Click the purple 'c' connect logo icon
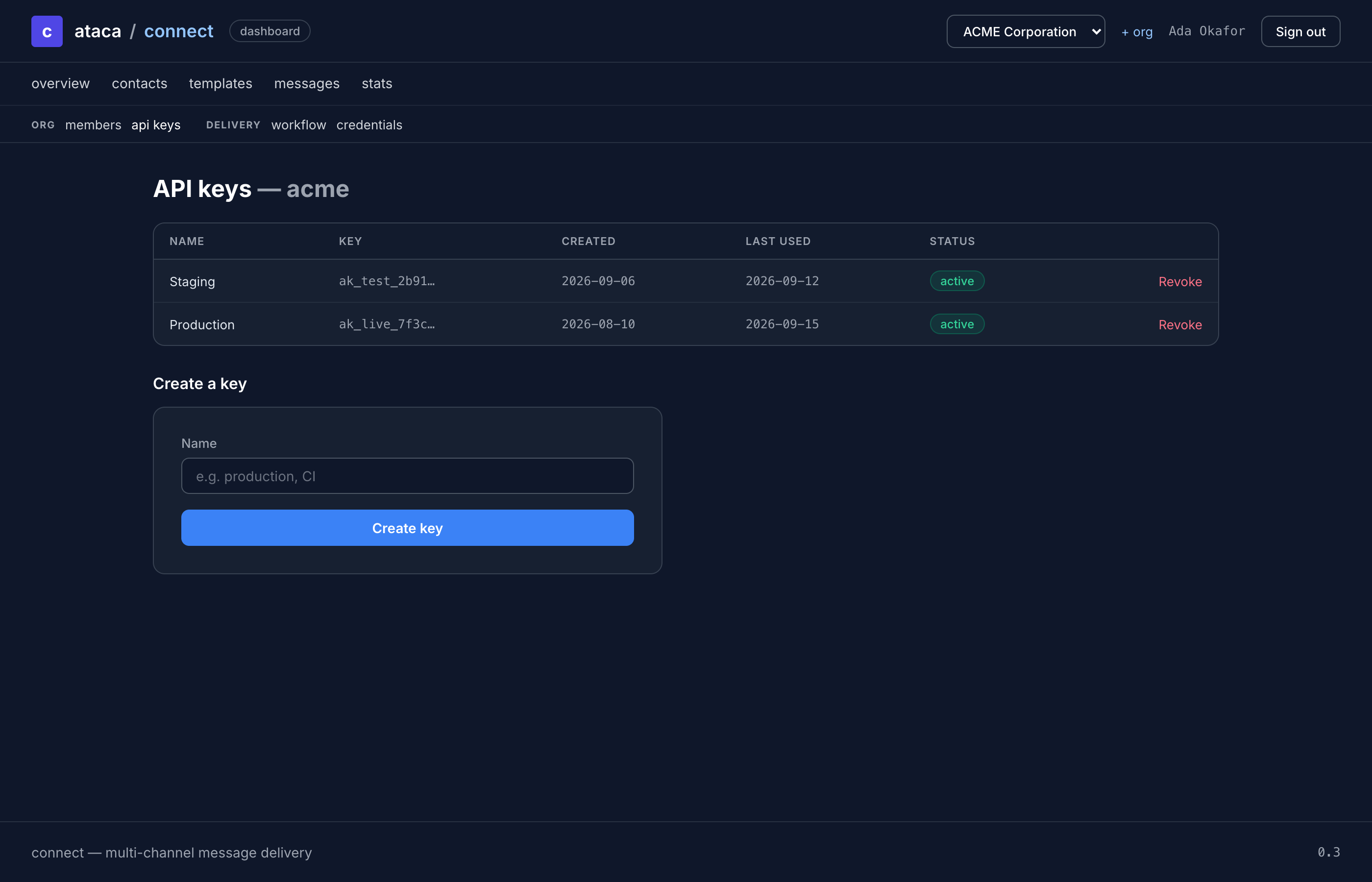 [x=47, y=31]
